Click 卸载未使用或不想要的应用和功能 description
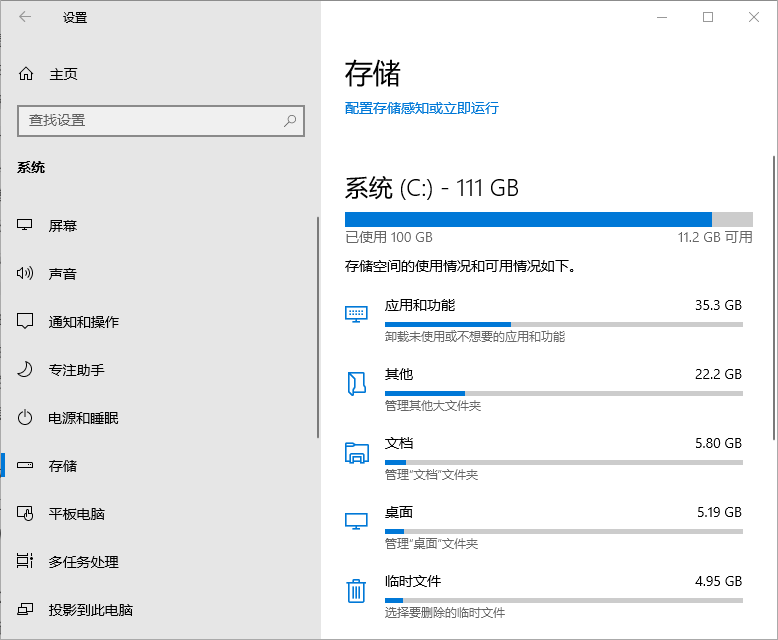Image resolution: width=778 pixels, height=640 pixels. (475, 337)
